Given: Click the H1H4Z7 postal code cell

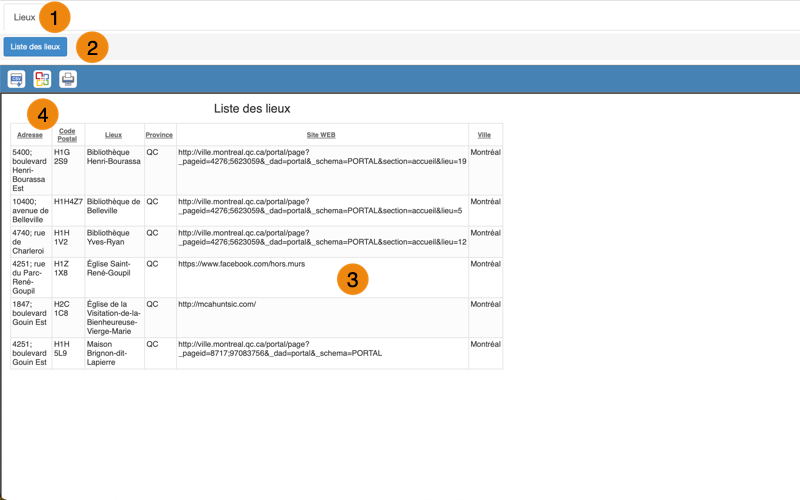Looking at the screenshot, I should [x=68, y=211].
